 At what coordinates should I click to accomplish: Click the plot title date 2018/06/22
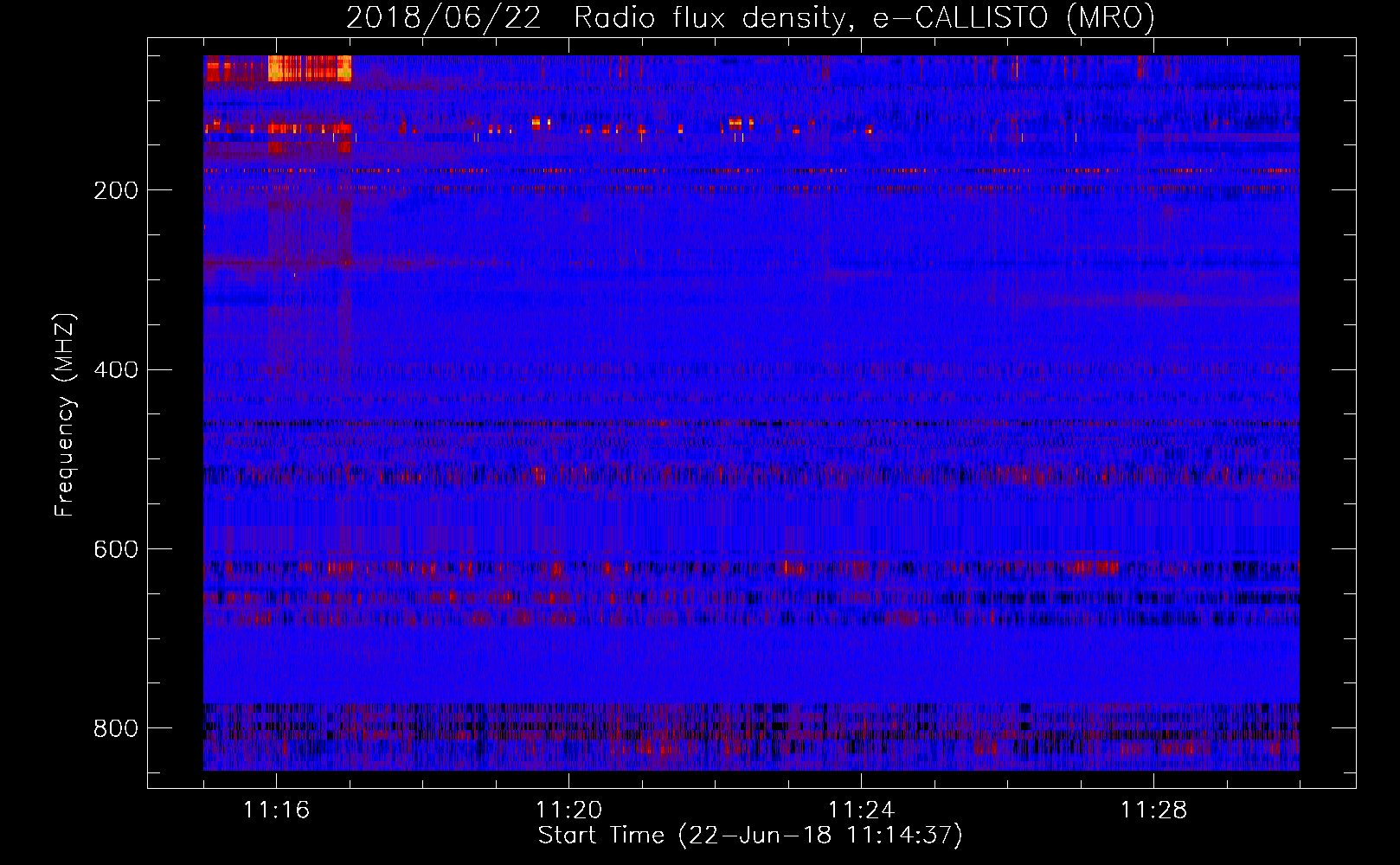point(443,18)
